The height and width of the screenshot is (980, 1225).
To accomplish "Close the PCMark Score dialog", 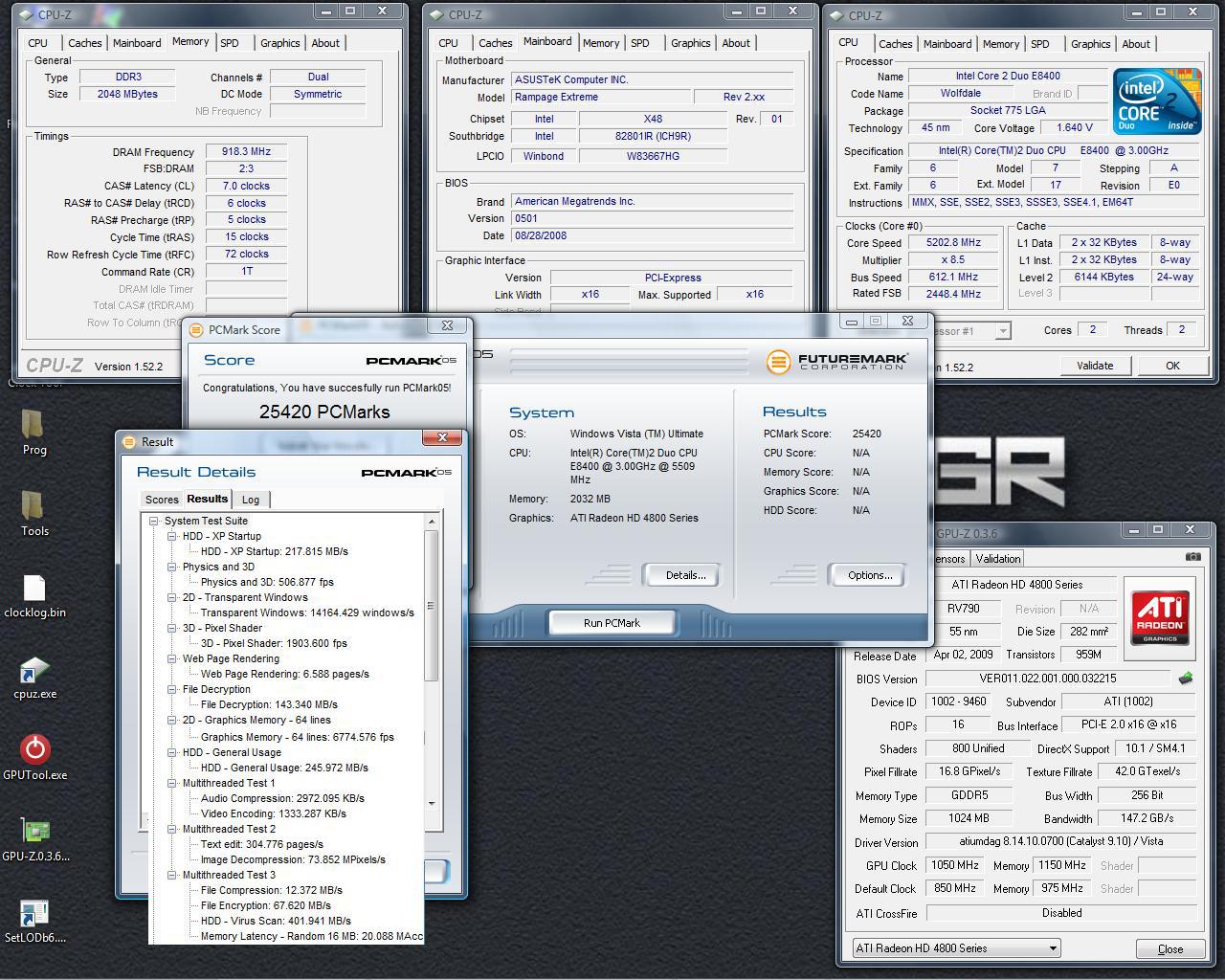I will point(447,325).
